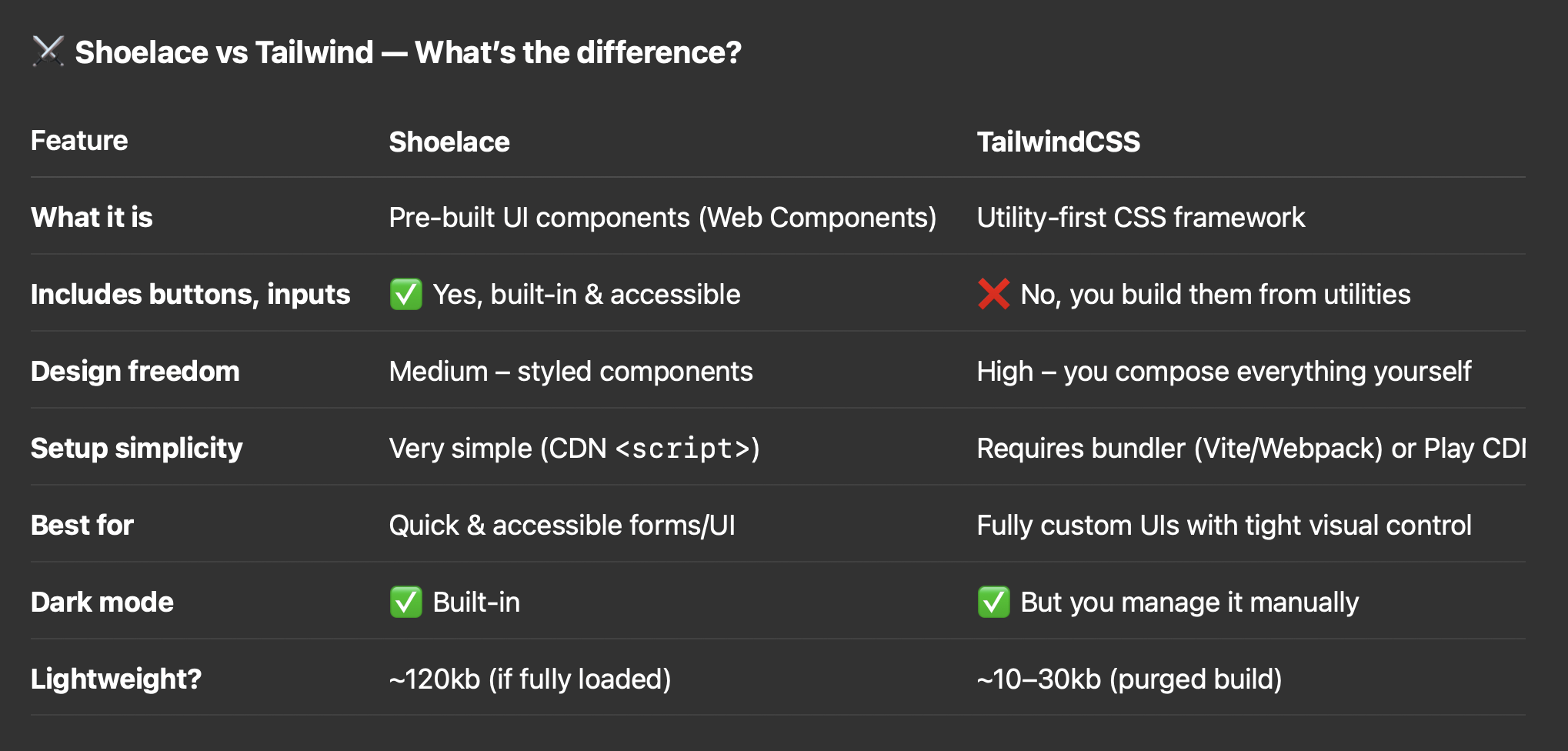The height and width of the screenshot is (751, 1568).
Task: Click the 'Feature' column header
Action: click(79, 141)
